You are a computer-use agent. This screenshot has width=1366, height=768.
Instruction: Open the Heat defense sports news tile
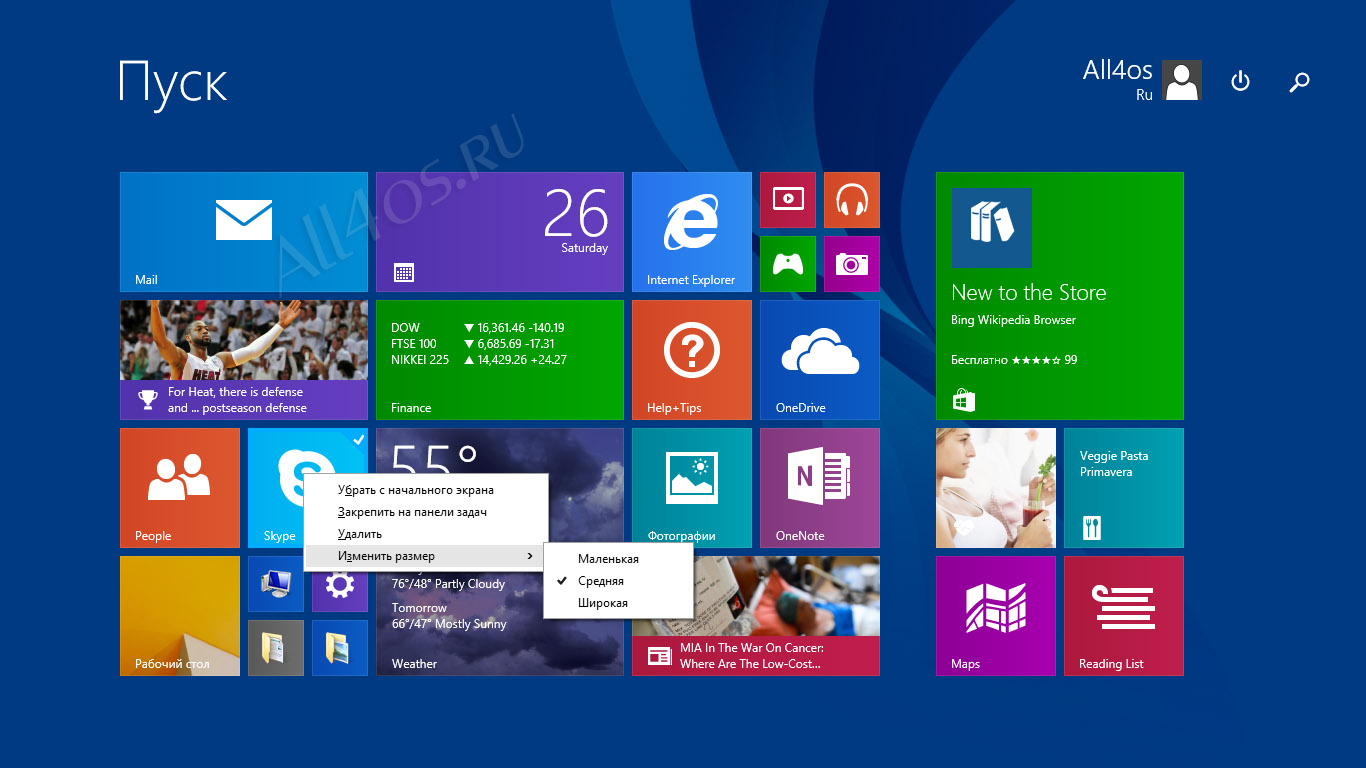pos(244,360)
